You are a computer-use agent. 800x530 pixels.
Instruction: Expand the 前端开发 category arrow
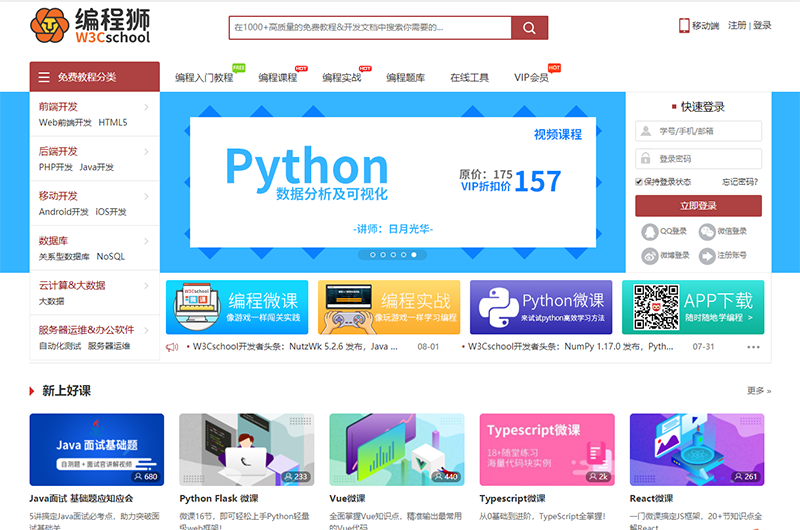coord(146,107)
